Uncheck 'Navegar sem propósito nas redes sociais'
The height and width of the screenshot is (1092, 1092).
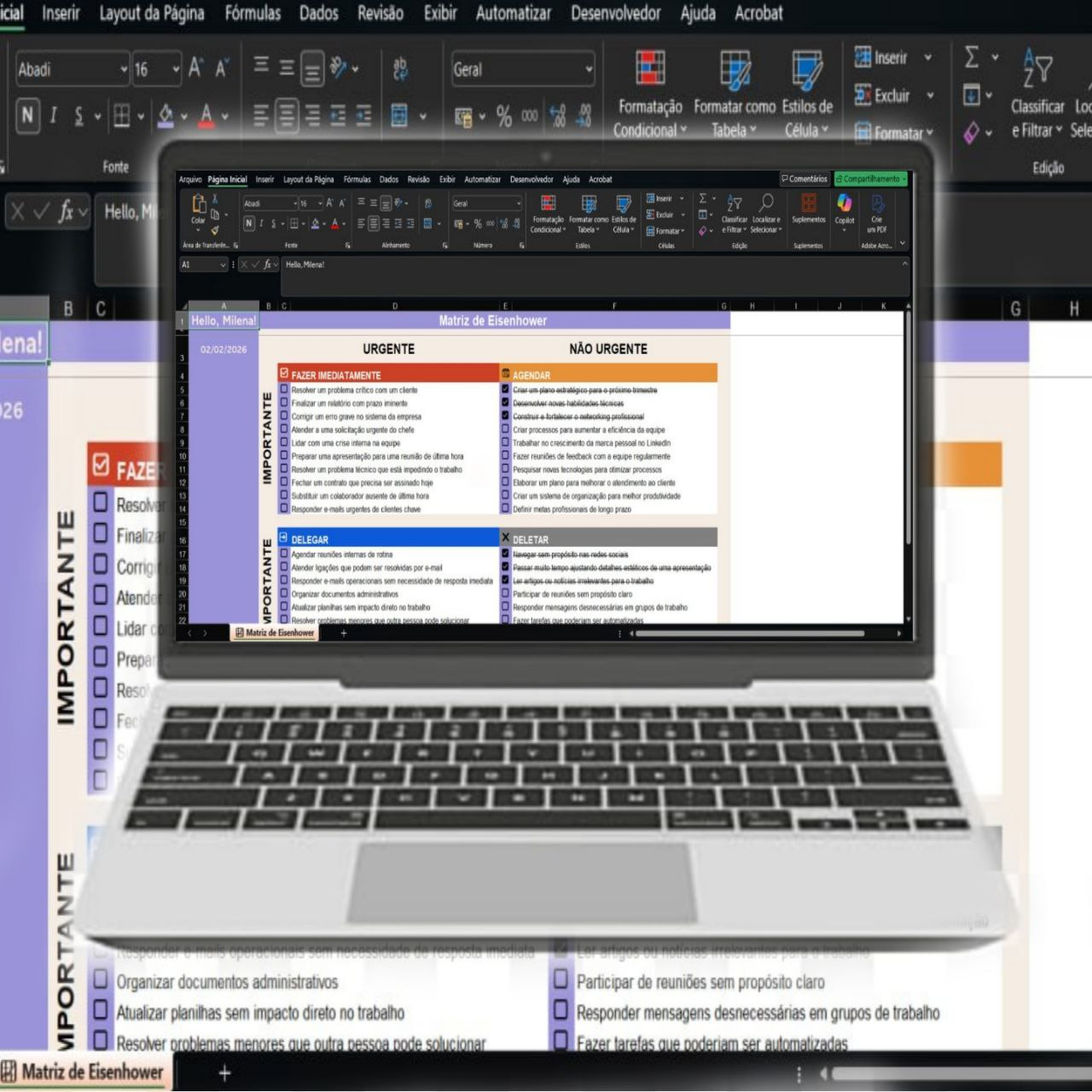505,554
